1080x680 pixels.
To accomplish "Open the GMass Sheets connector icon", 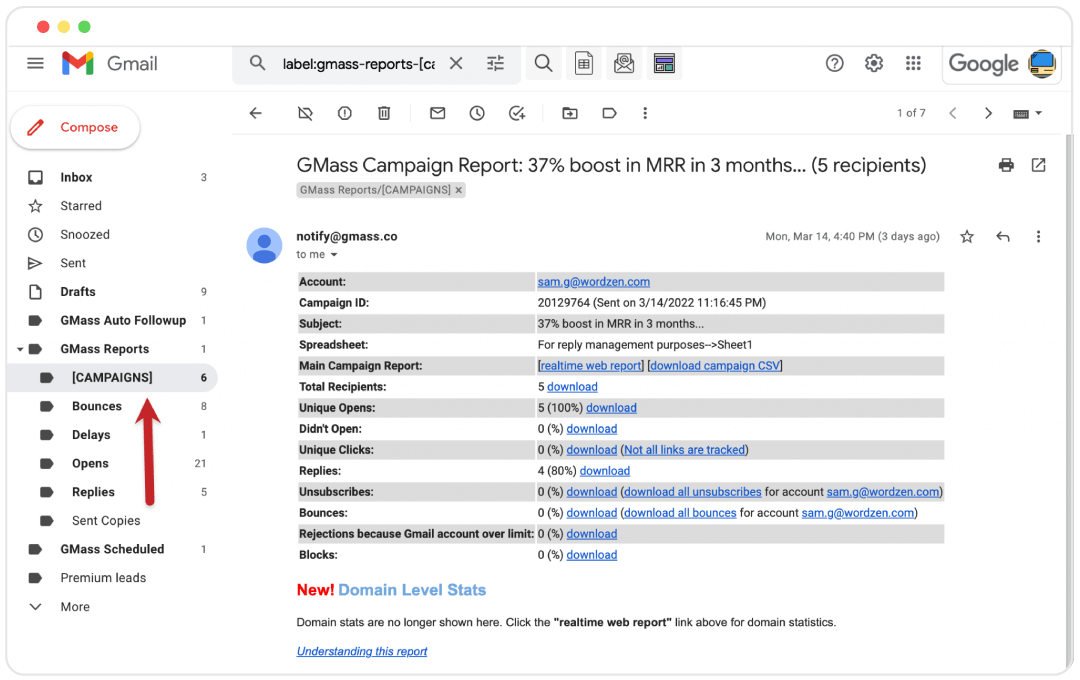I will click(x=583, y=62).
